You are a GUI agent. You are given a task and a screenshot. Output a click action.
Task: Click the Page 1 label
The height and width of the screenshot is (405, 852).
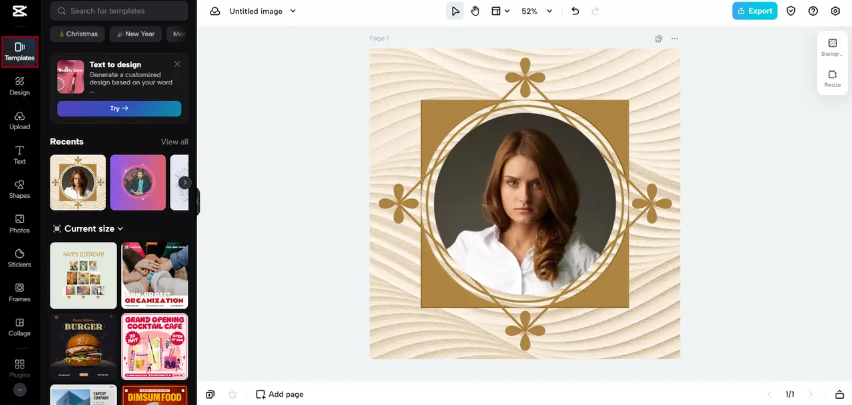point(379,39)
